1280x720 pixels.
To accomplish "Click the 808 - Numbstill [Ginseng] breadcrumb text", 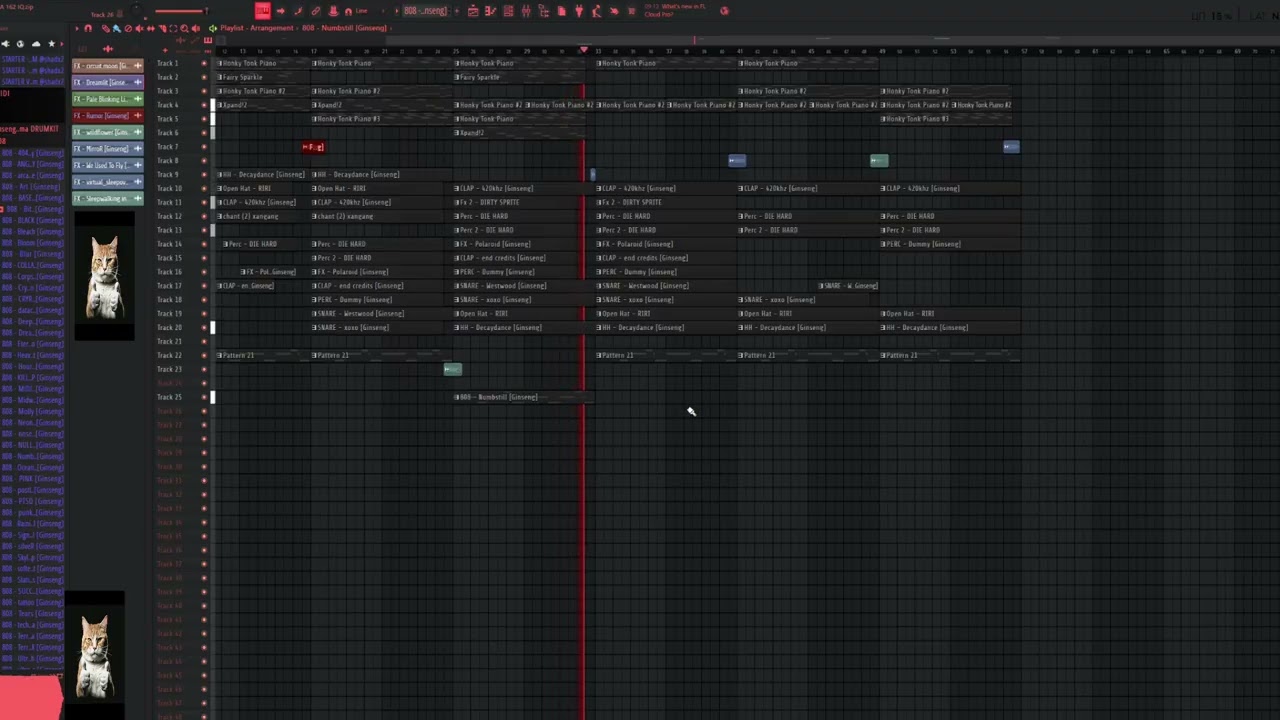I will click(344, 28).
